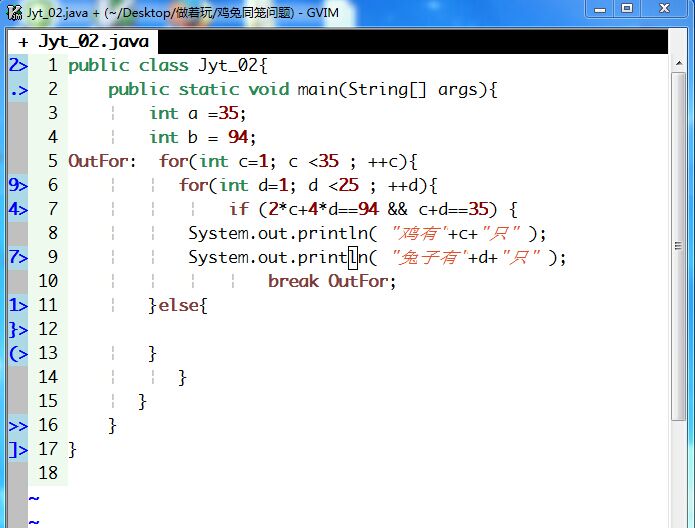Click the scrollbar up arrow
The height and width of the screenshot is (528, 695).
[x=679, y=64]
